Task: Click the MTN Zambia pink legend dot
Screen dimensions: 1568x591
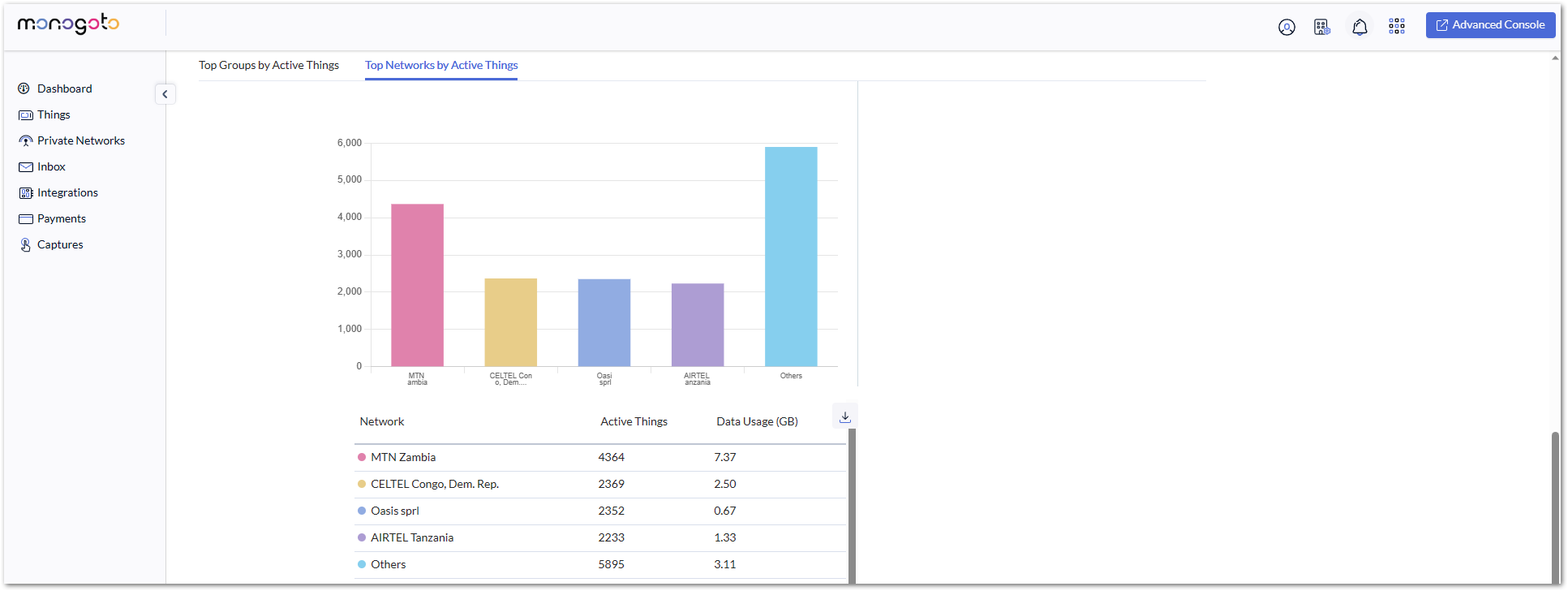Action: [x=362, y=457]
